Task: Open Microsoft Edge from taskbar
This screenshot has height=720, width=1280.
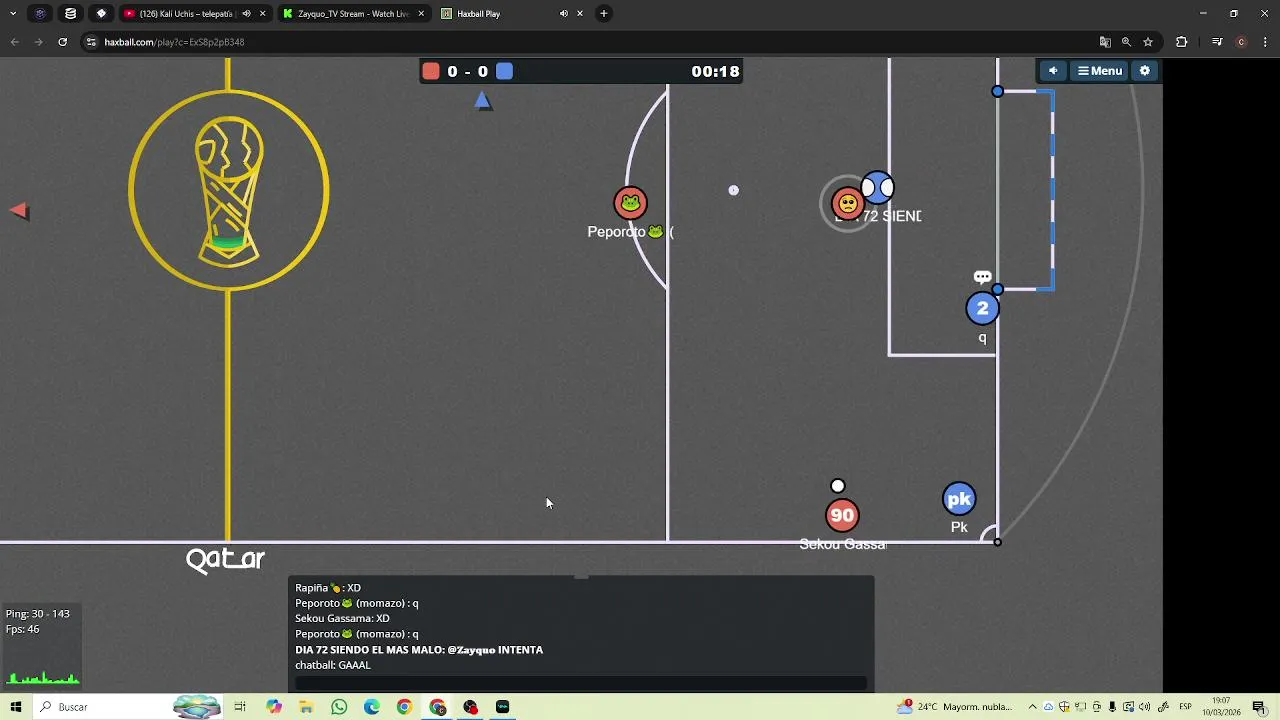Action: coord(372,707)
